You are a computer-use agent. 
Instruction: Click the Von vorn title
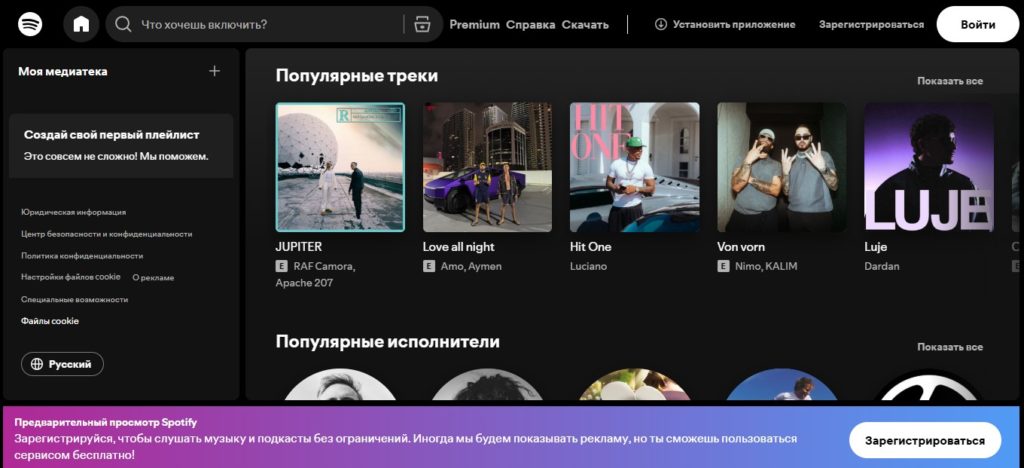pos(741,247)
